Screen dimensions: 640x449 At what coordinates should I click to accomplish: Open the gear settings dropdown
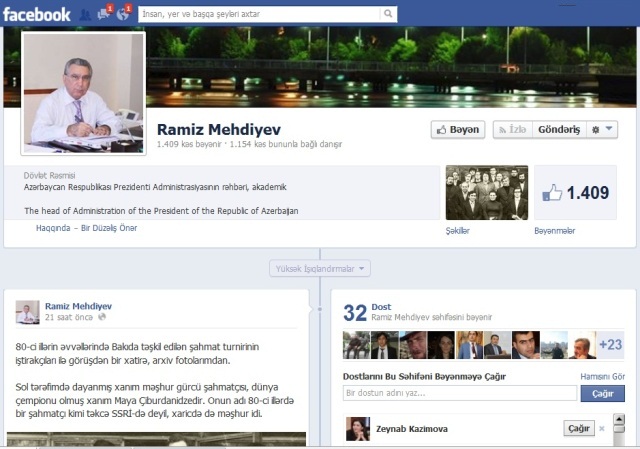click(x=603, y=130)
